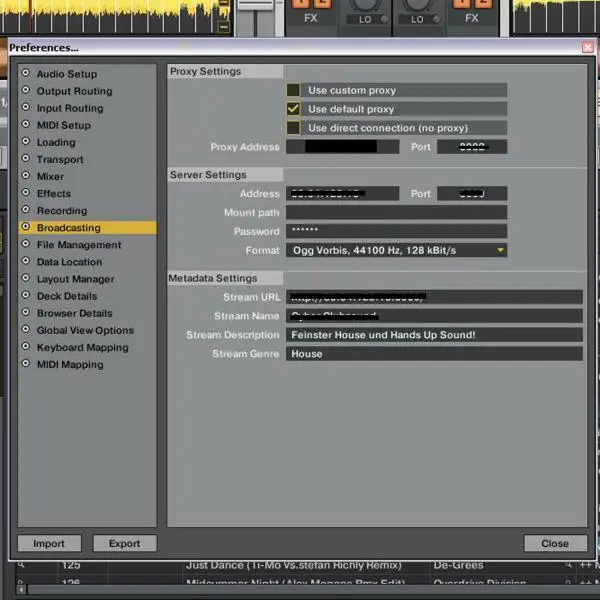The width and height of the screenshot is (600, 600).
Task: Select the Recording settings section
Action: 62,211
